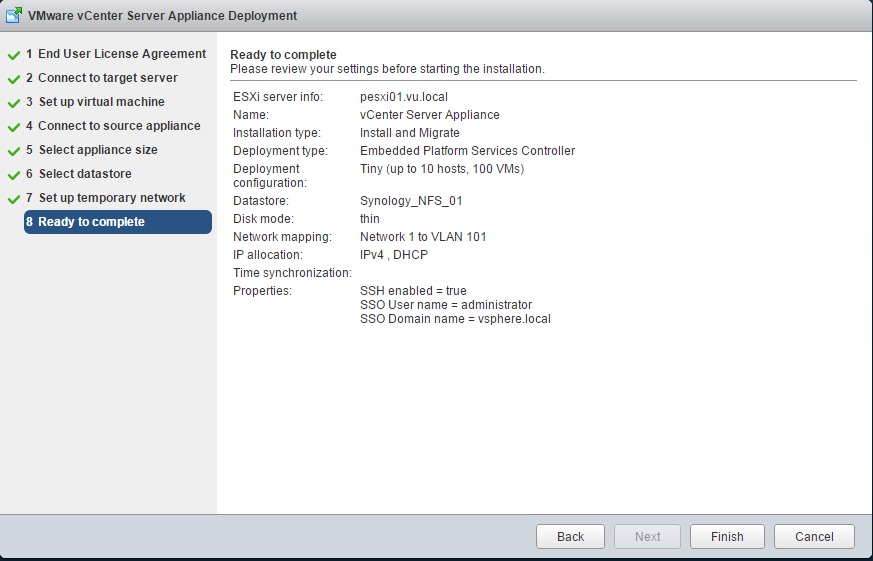Click green checkmark beside End User License Agreement
This screenshot has width=873, height=561.
click(14, 55)
